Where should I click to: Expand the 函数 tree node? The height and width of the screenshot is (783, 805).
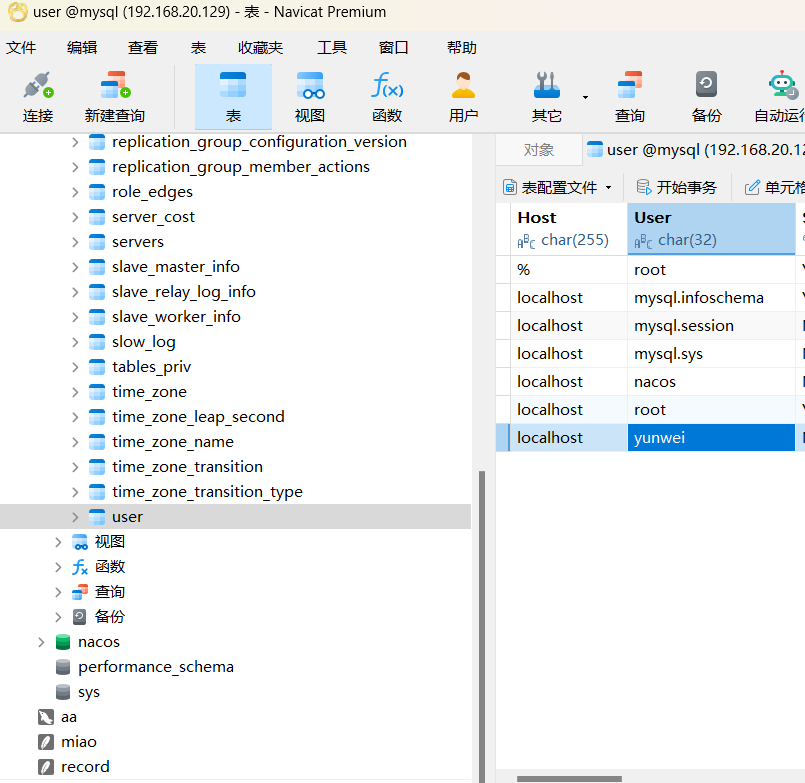(x=59, y=567)
